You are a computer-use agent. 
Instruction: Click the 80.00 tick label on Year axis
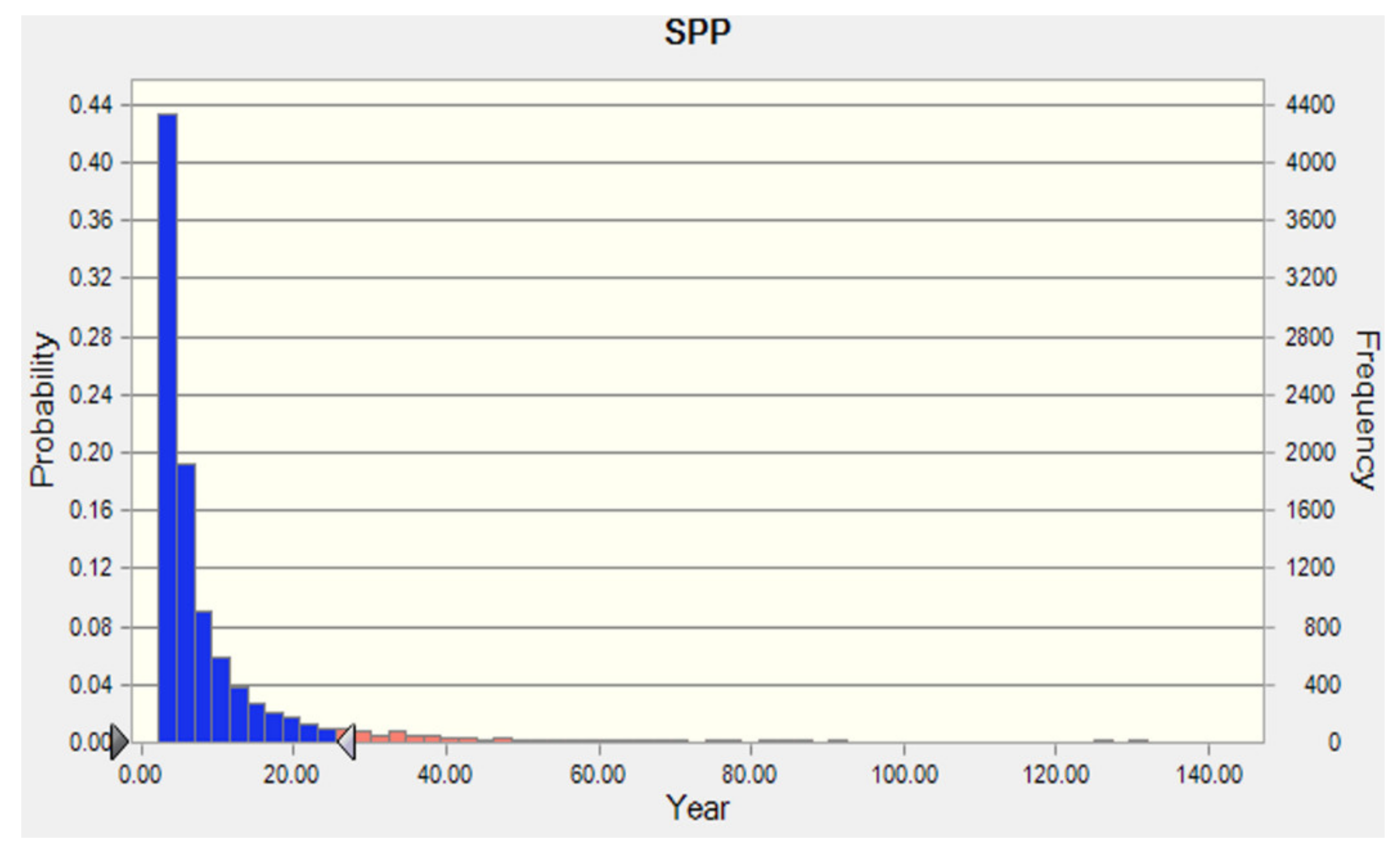pyautogui.click(x=749, y=775)
